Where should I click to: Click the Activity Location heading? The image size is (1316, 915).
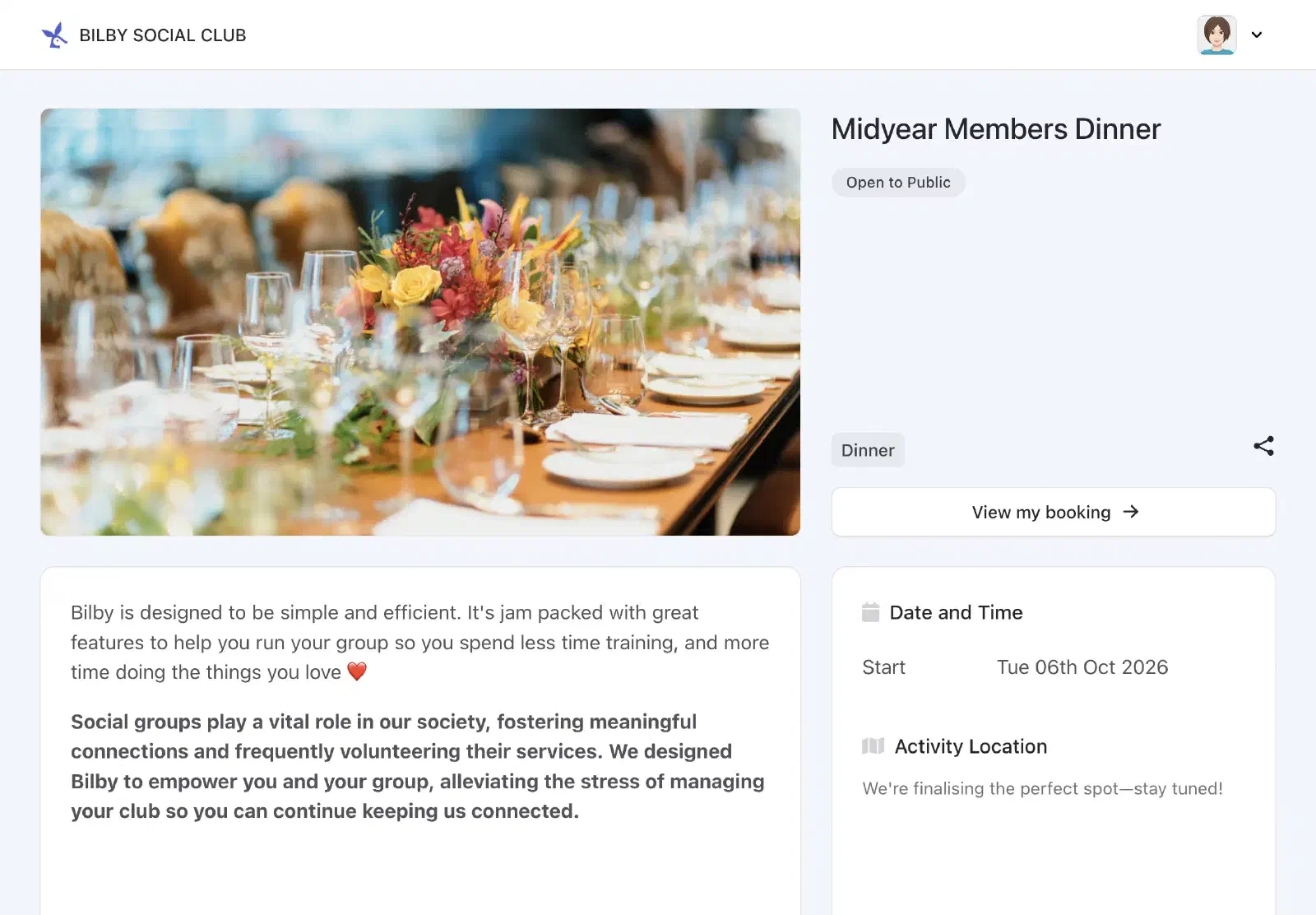pos(971,746)
